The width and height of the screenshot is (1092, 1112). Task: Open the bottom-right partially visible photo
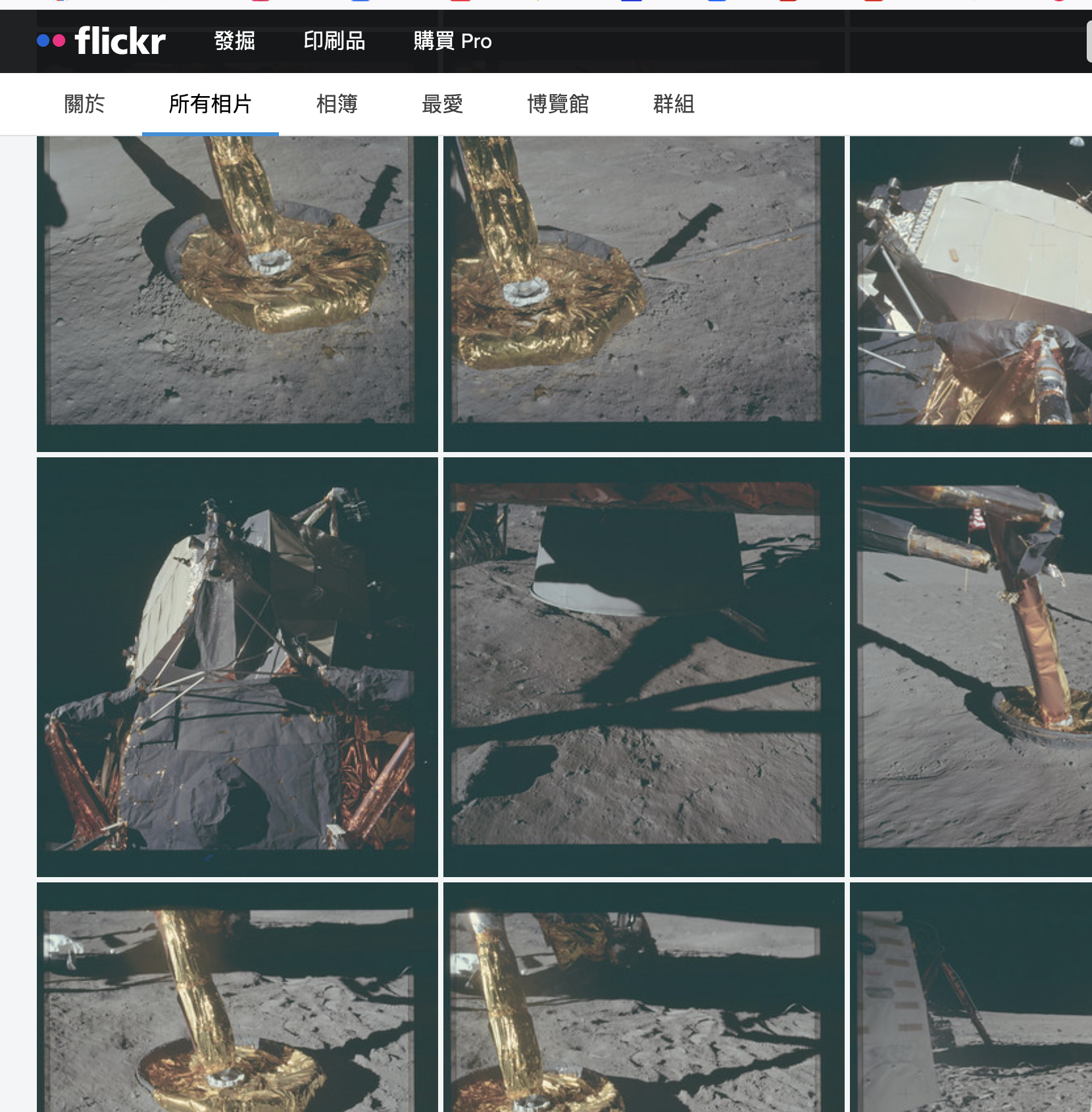coord(971,998)
